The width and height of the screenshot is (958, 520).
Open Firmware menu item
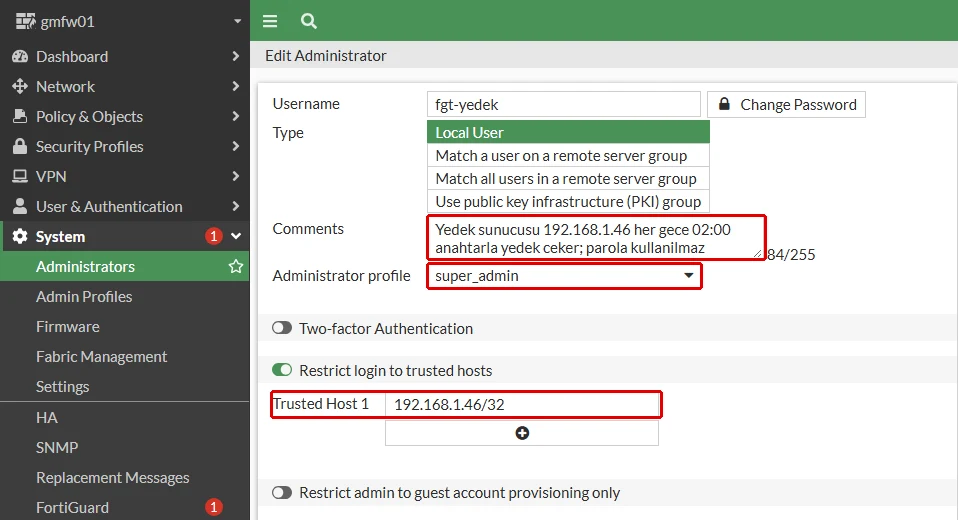pos(125,326)
